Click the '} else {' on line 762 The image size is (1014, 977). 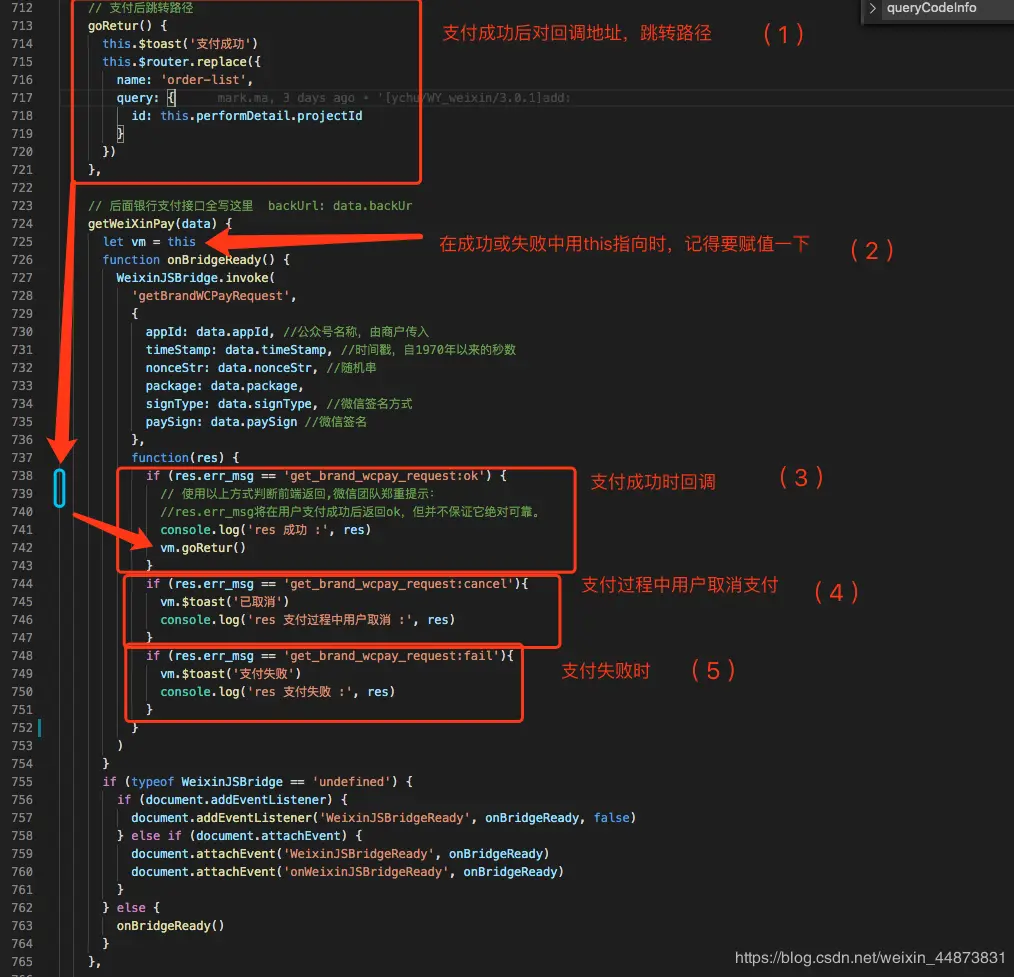131,908
